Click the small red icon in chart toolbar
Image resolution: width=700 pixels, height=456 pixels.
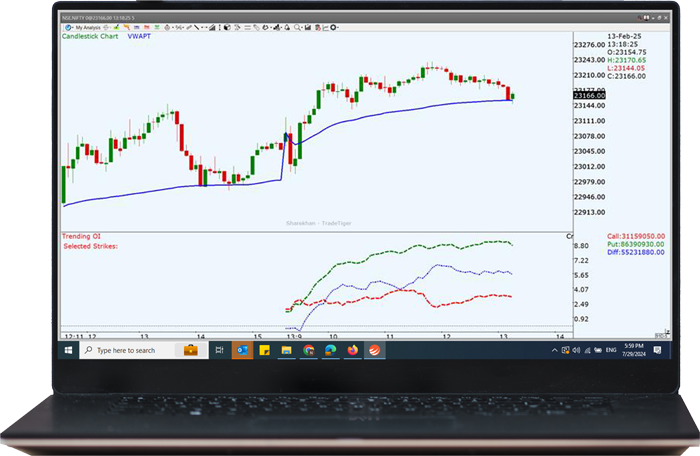click(146, 28)
